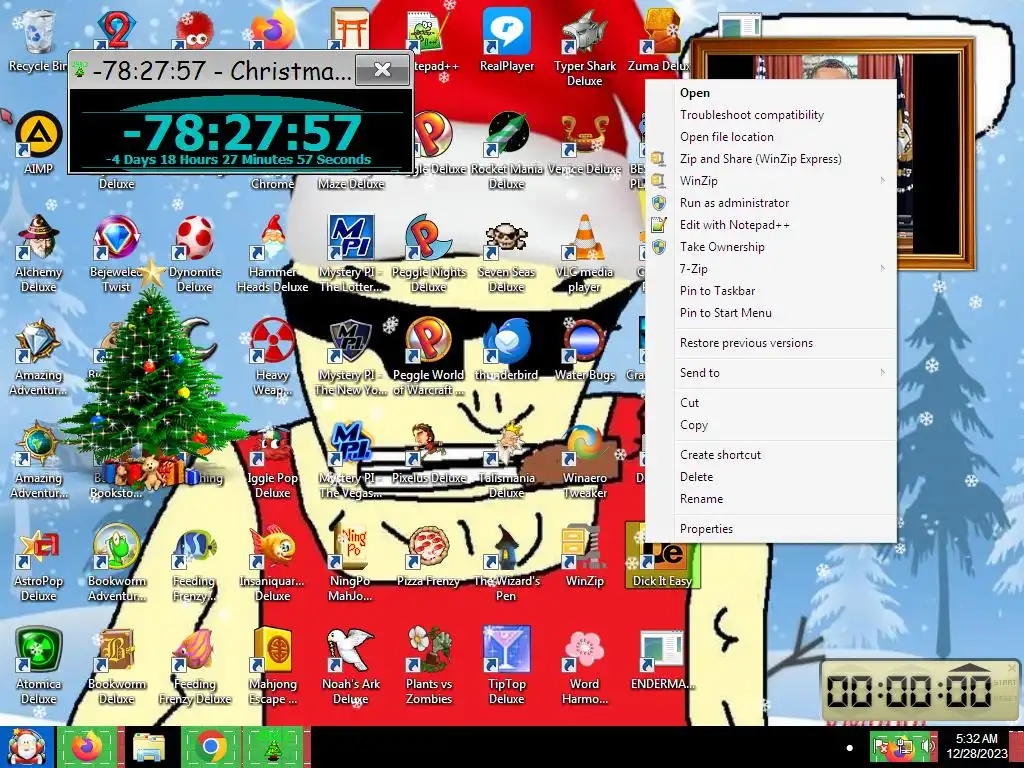The image size is (1024, 768).
Task: Choose Cut from context menu
Action: tap(771, 403)
